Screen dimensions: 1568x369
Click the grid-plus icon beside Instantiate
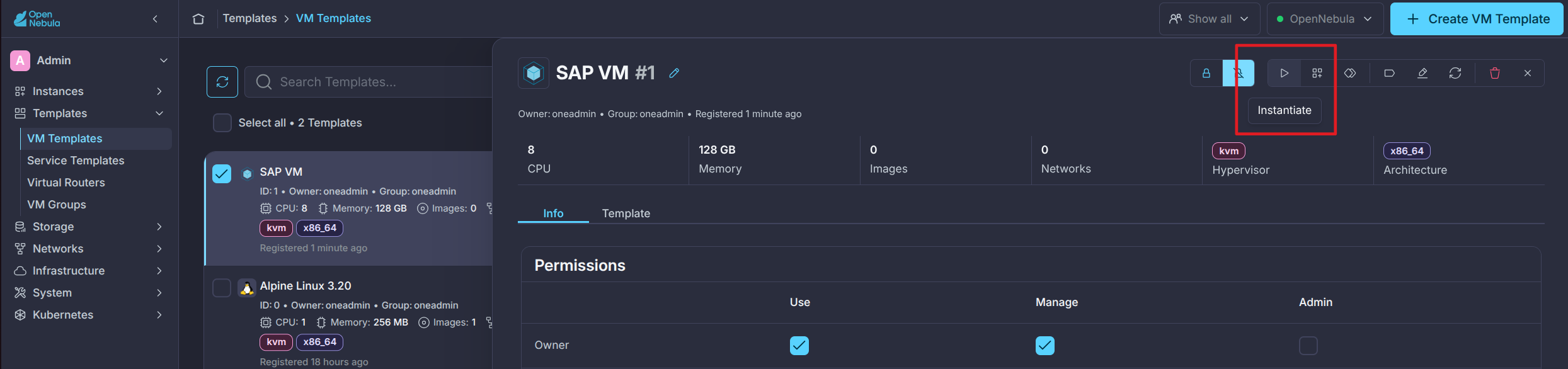pyautogui.click(x=1317, y=73)
